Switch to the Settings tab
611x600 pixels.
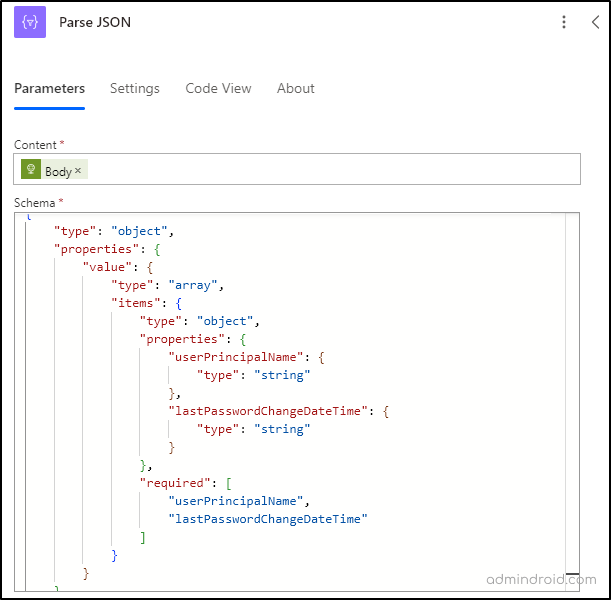click(x=135, y=88)
